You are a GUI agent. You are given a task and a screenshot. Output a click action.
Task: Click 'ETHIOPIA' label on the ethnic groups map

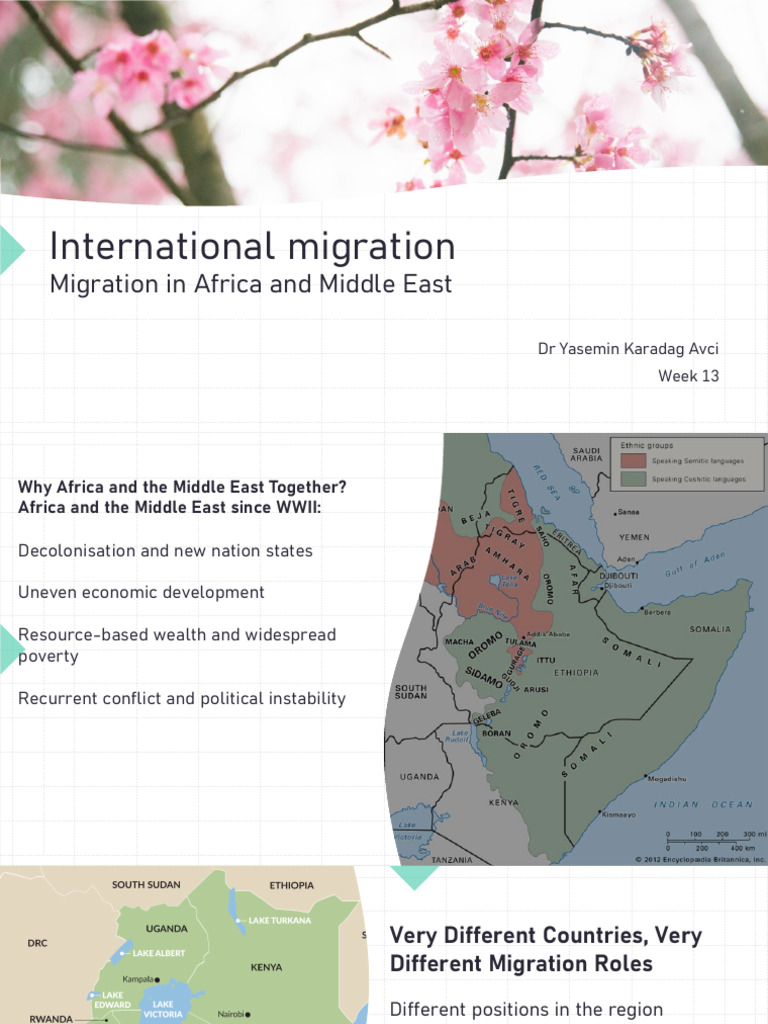coord(576,672)
